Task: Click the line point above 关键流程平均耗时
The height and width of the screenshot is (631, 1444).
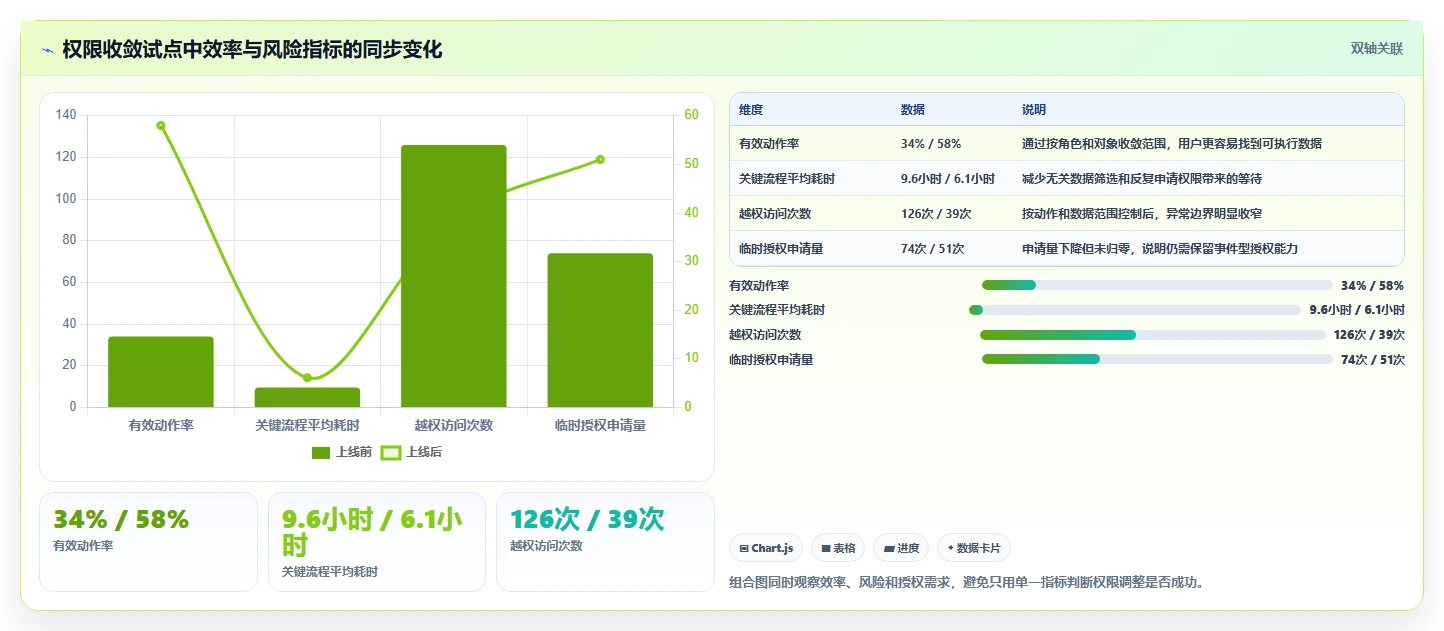Action: pyautogui.click(x=307, y=377)
